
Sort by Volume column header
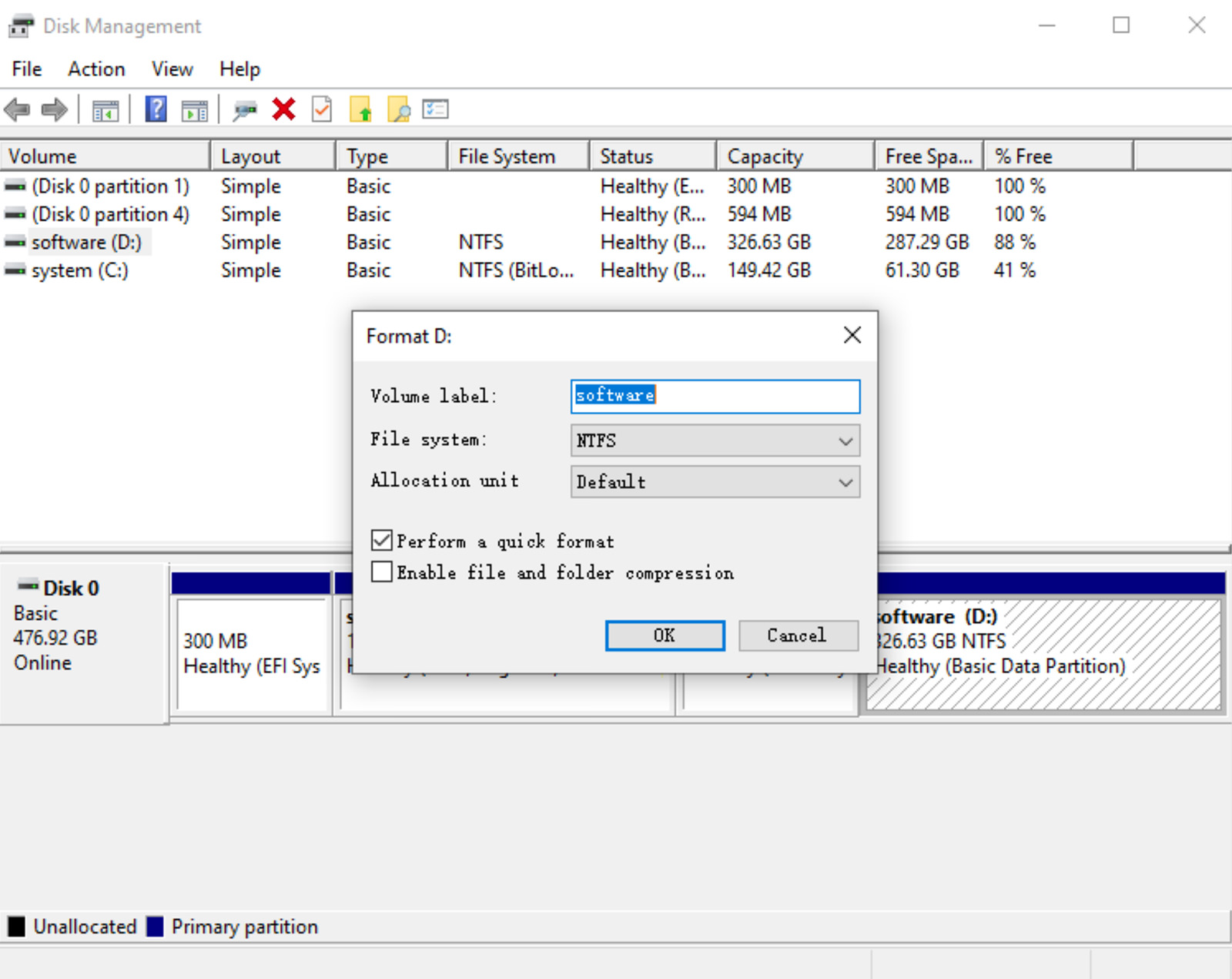(x=105, y=156)
